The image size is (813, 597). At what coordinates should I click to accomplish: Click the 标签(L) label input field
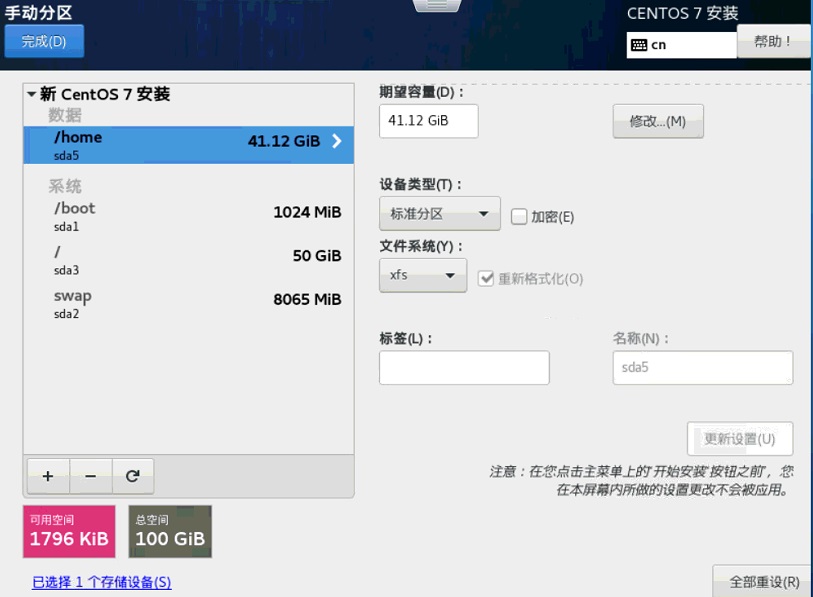(x=464, y=368)
